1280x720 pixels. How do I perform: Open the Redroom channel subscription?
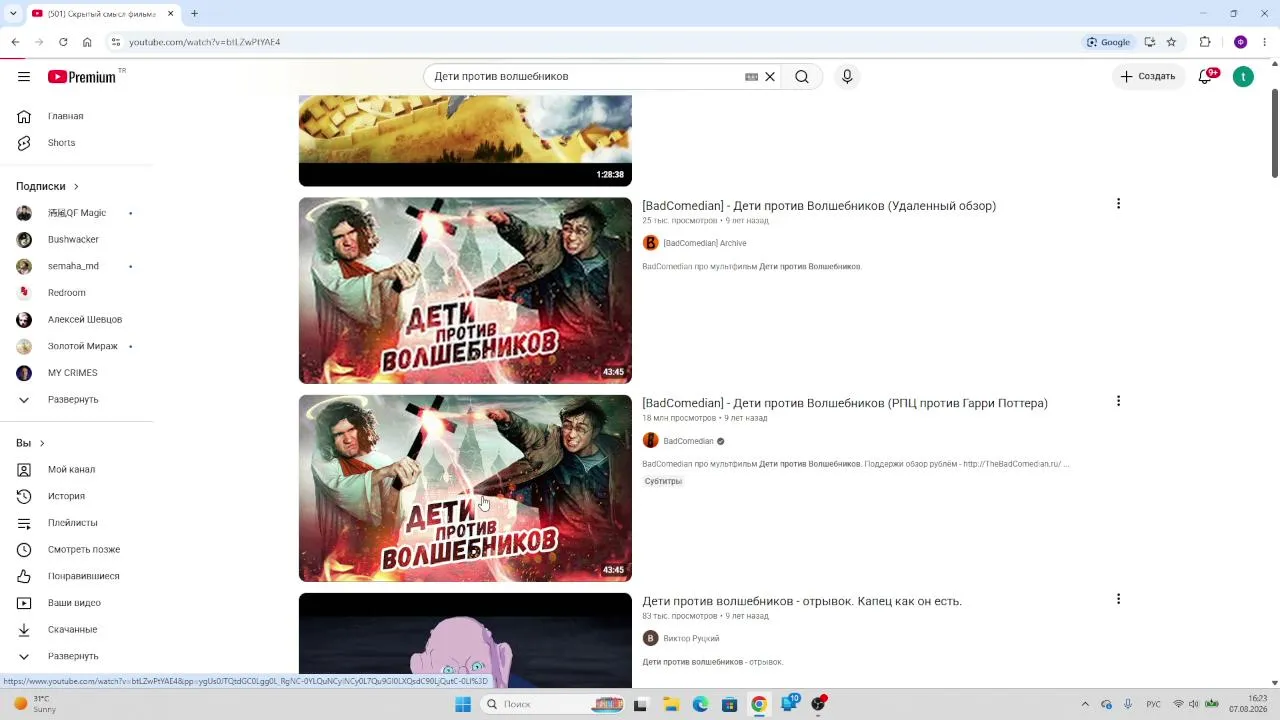click(x=67, y=293)
